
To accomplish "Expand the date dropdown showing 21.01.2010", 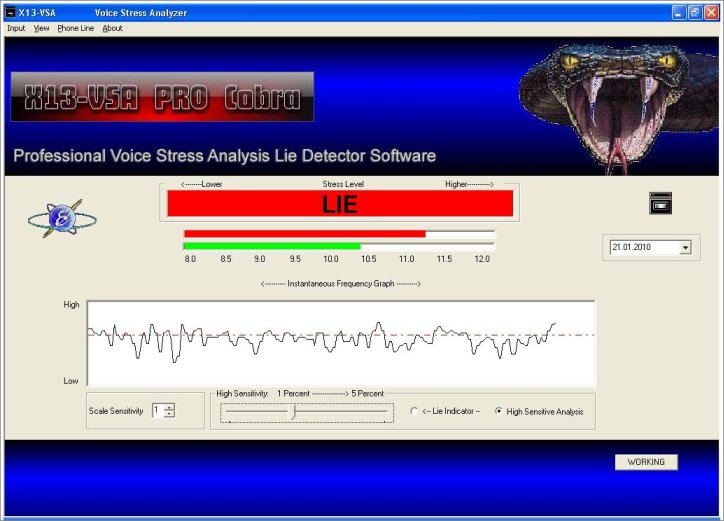I will (x=685, y=247).
